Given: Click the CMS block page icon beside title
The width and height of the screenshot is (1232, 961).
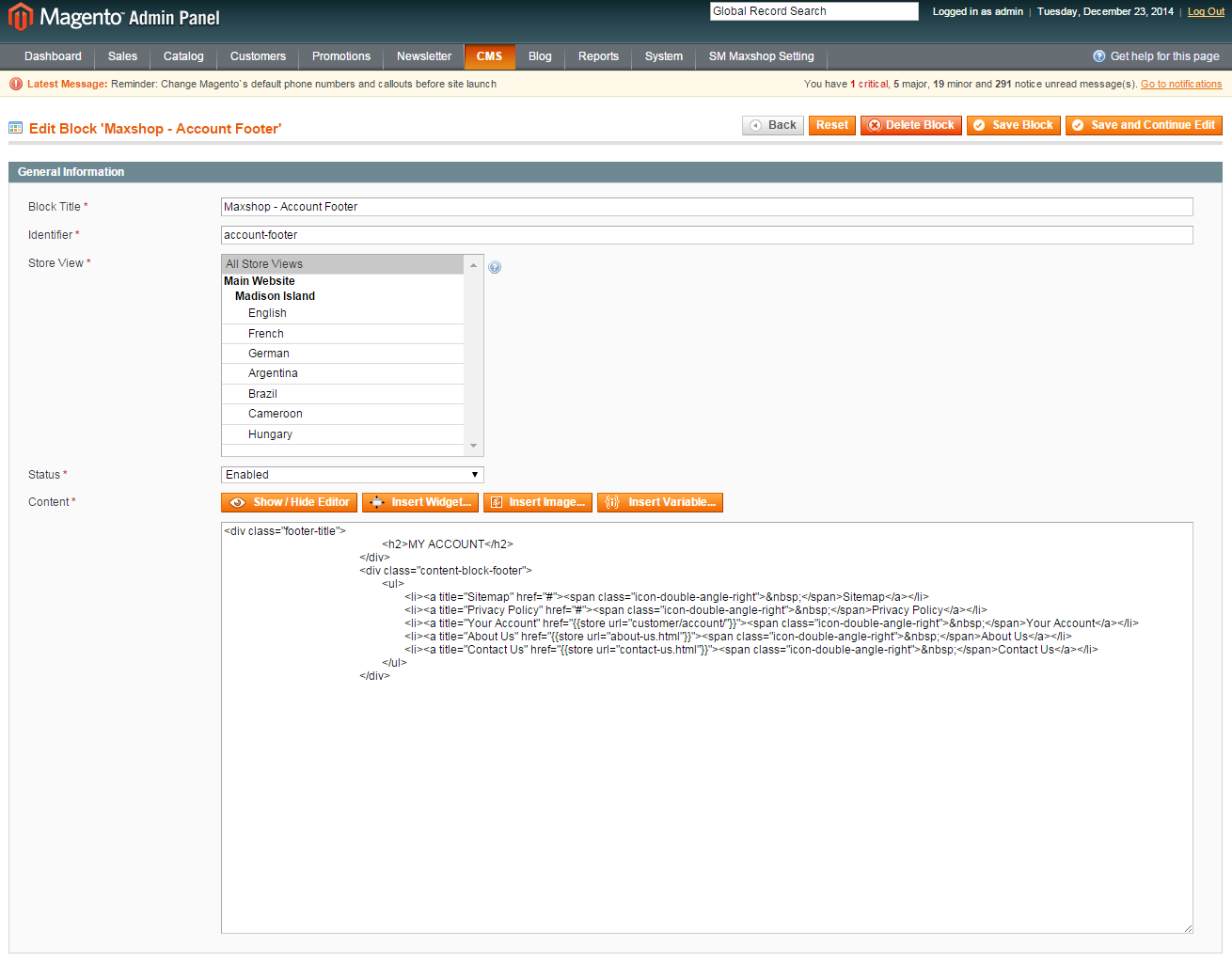Looking at the screenshot, I should click(x=16, y=128).
